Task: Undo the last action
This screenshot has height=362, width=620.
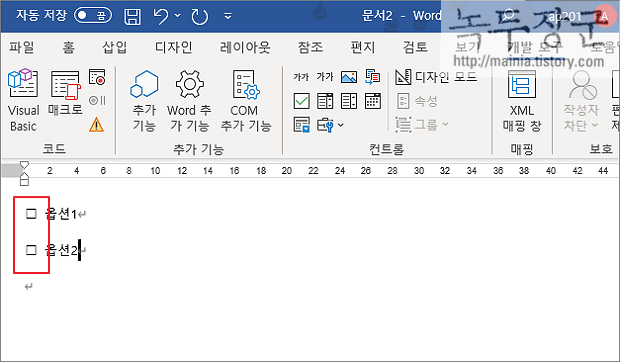Action: tap(161, 16)
